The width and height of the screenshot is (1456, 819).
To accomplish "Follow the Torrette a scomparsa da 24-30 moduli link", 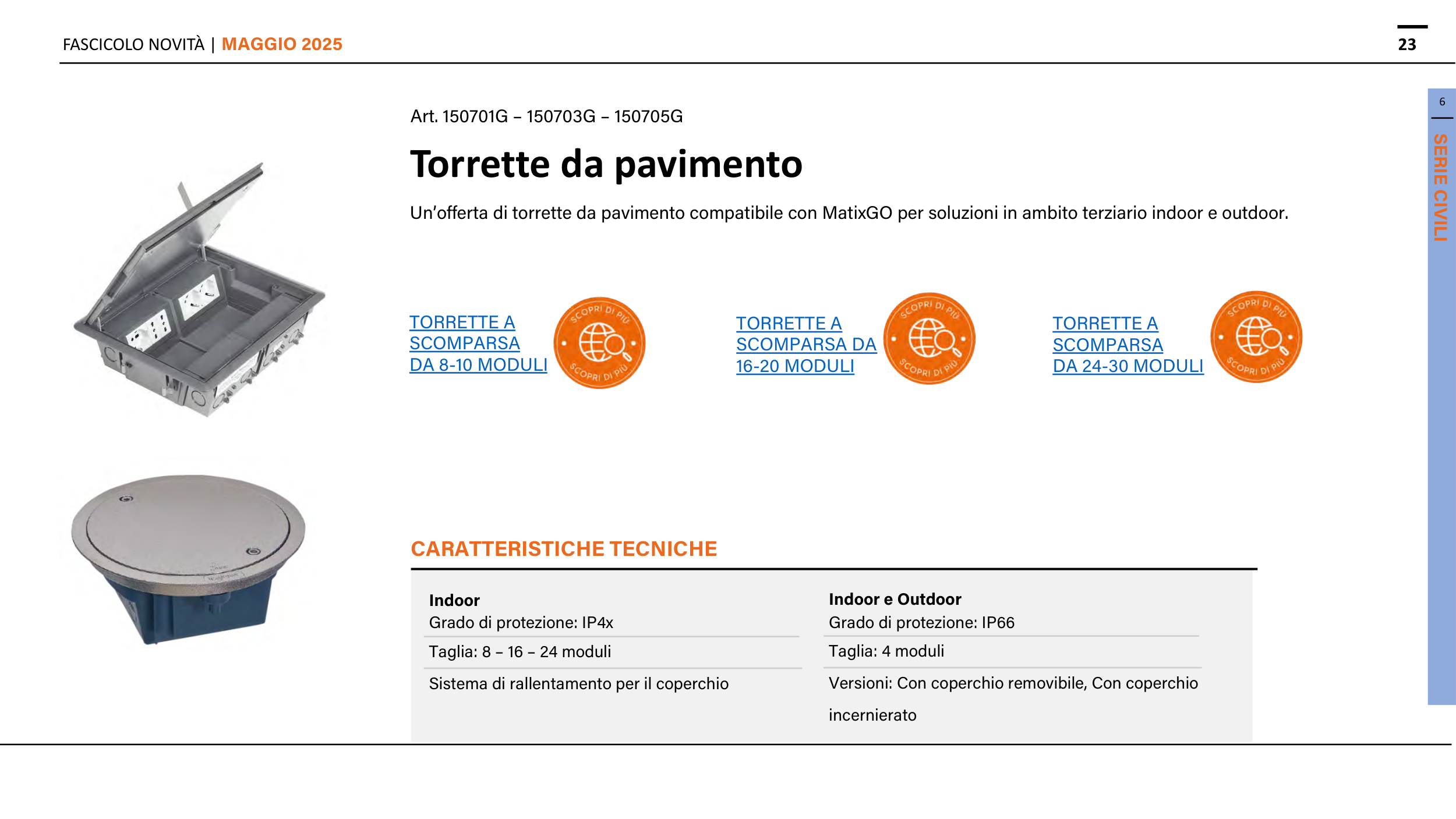I will click(1127, 345).
